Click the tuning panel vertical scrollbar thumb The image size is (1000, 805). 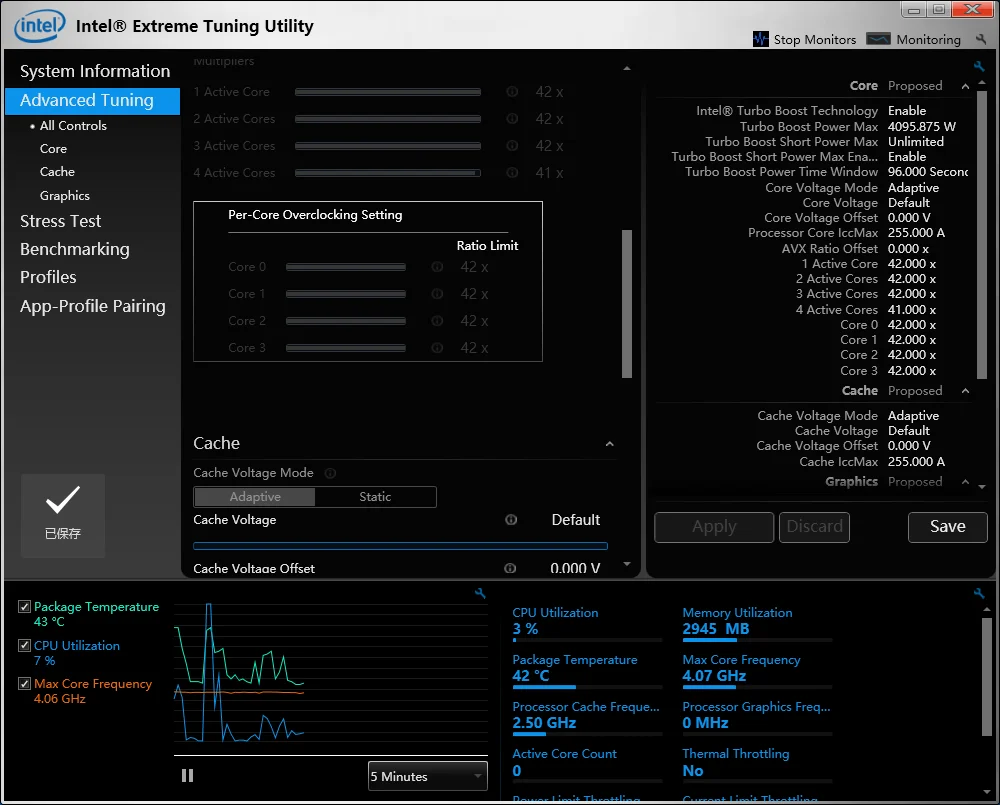[x=627, y=304]
